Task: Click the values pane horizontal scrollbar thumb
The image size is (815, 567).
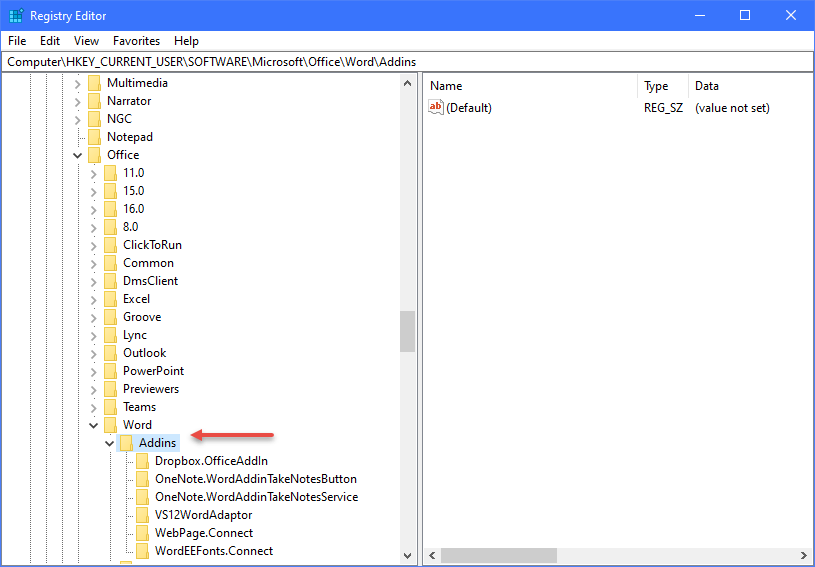Action: tap(499, 555)
